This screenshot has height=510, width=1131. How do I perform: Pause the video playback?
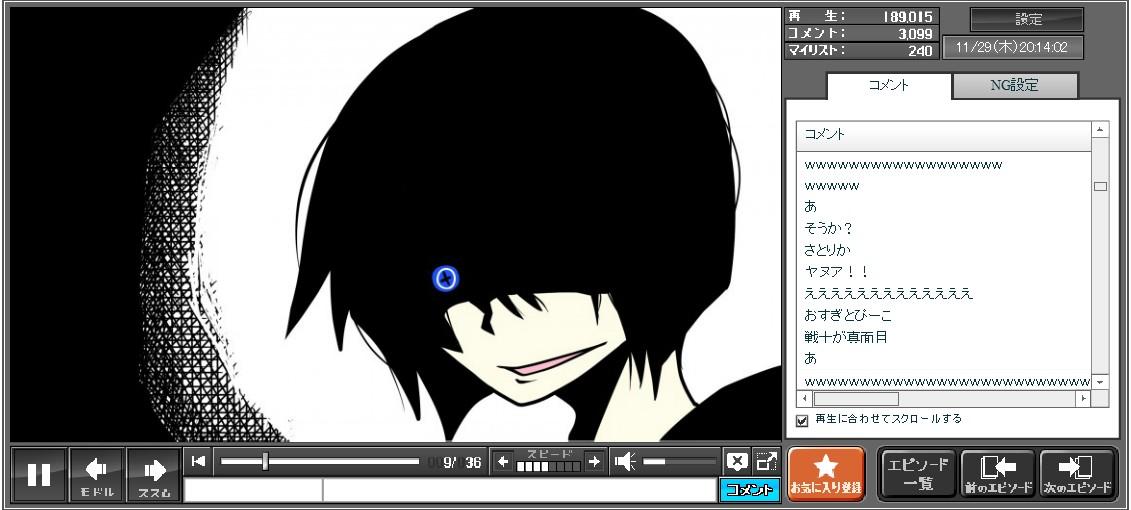coord(39,475)
